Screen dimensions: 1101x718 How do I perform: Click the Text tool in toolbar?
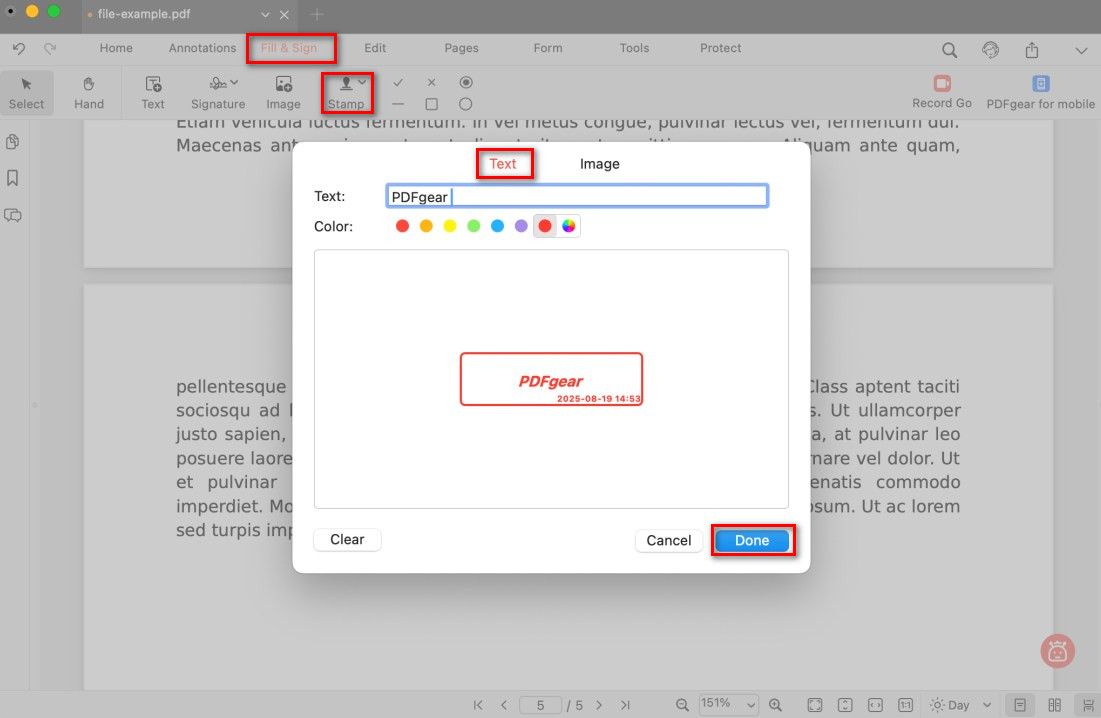[153, 91]
